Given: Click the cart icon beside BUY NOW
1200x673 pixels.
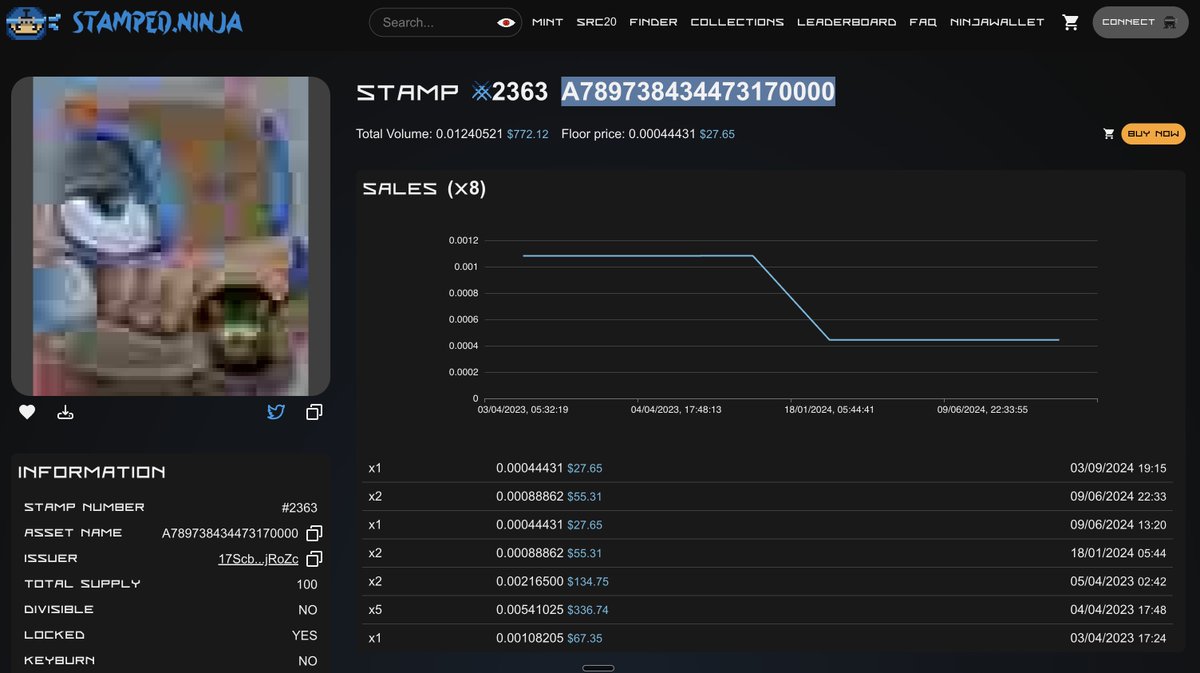Looking at the screenshot, I should (1108, 132).
